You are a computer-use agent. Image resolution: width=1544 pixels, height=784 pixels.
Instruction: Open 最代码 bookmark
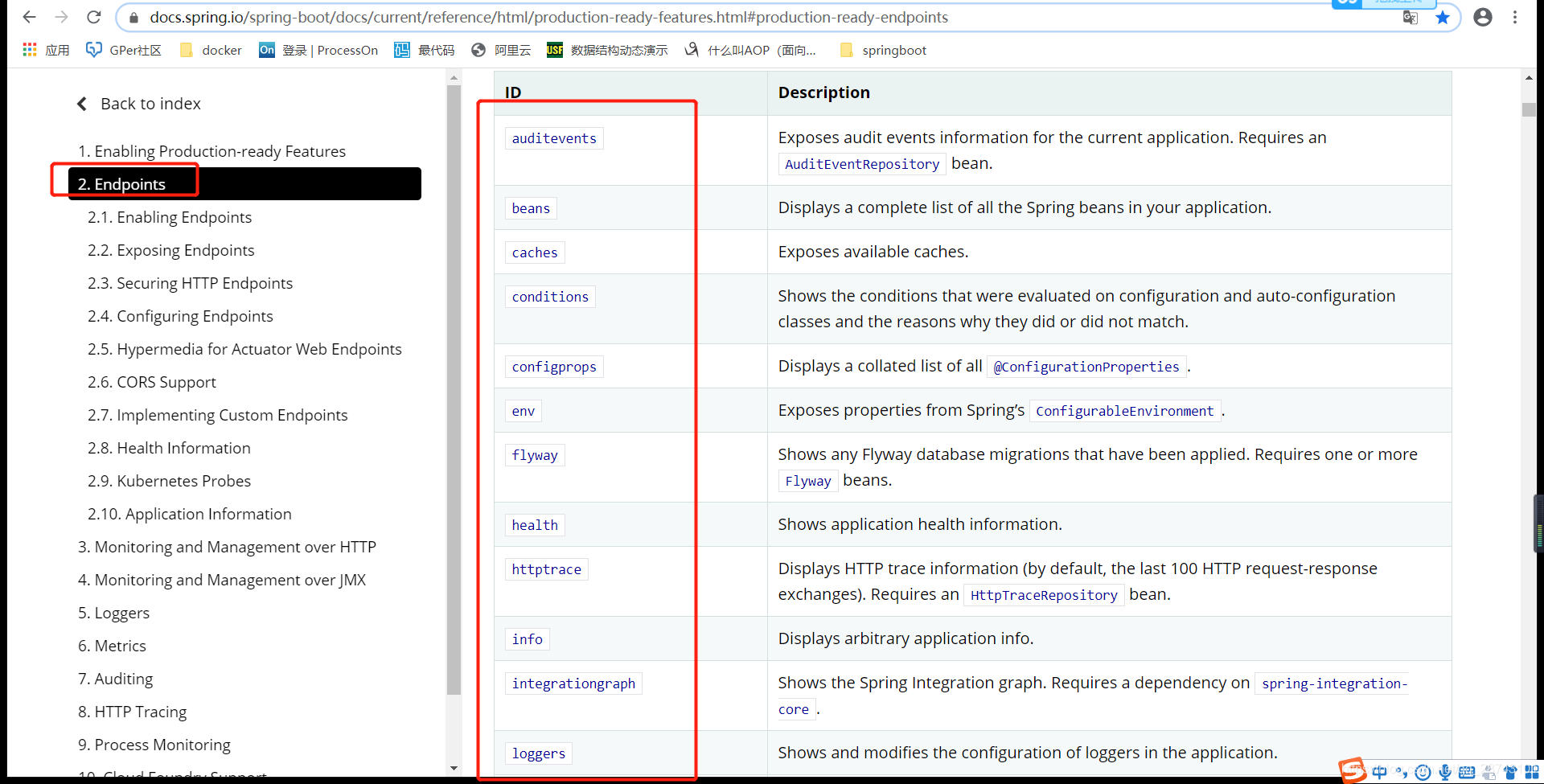tap(425, 50)
